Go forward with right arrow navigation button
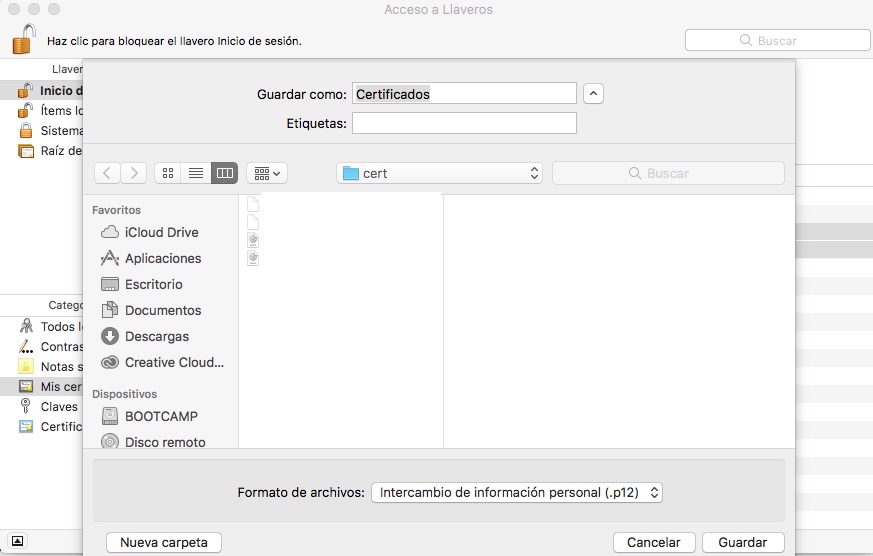Viewport: 873px width, 556px height. tap(134, 173)
